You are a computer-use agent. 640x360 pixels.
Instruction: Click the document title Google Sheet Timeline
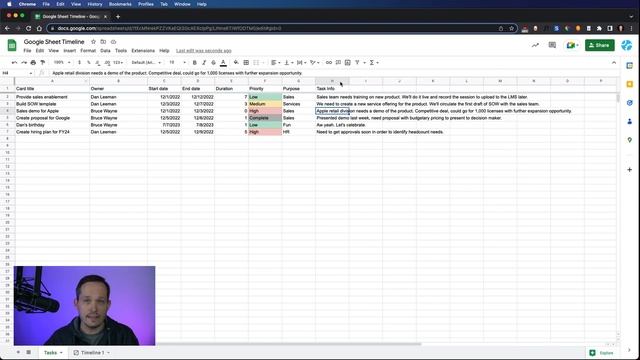[x=54, y=42]
